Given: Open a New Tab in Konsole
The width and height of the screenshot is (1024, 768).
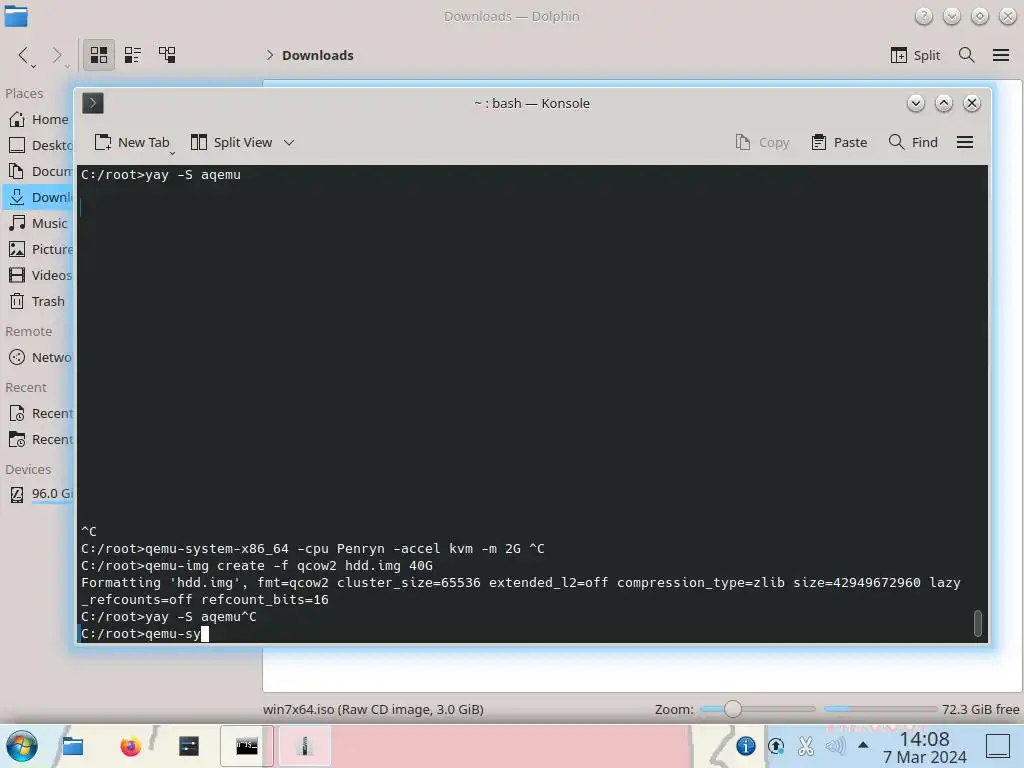Looking at the screenshot, I should (131, 142).
